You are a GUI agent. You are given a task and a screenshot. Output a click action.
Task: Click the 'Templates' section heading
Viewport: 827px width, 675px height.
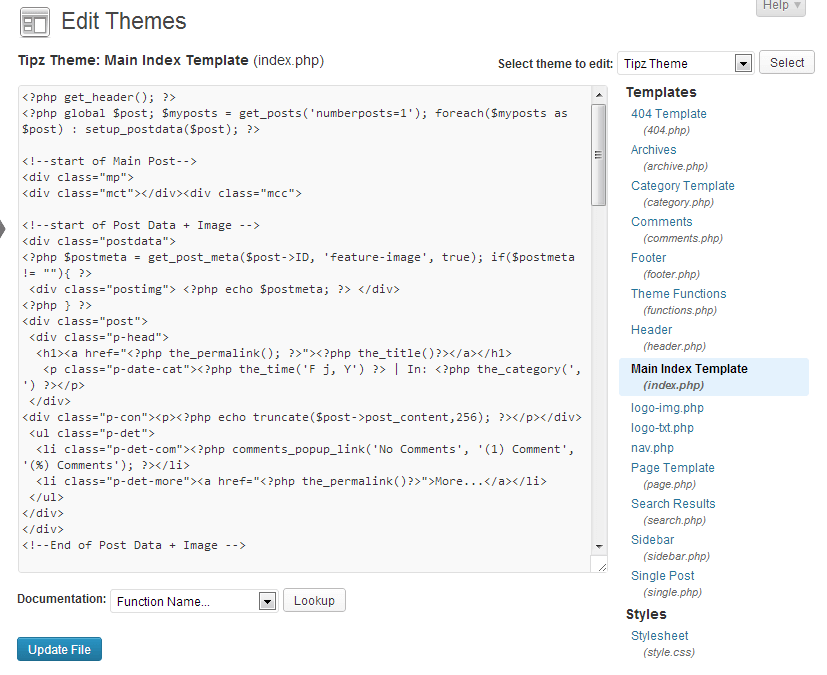(x=661, y=92)
